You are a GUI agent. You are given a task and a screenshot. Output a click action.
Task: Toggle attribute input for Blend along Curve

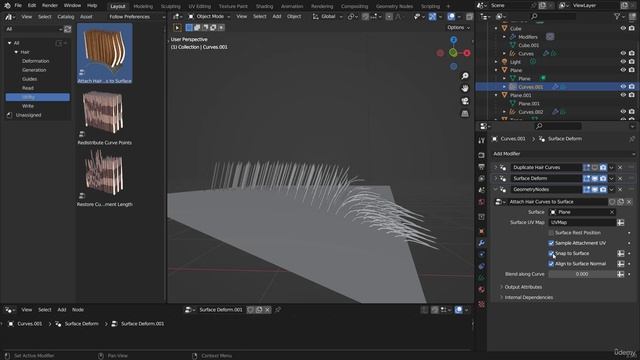click(x=620, y=274)
